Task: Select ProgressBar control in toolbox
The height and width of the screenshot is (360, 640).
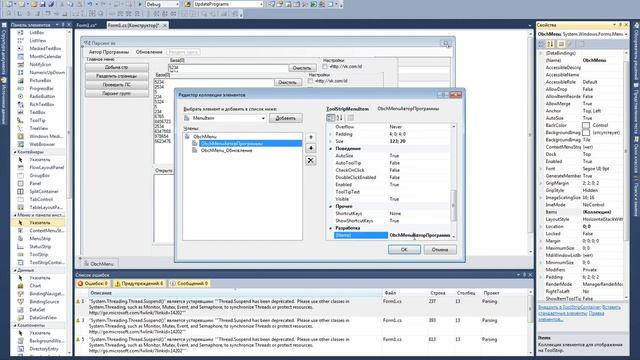Action: click(x=41, y=88)
